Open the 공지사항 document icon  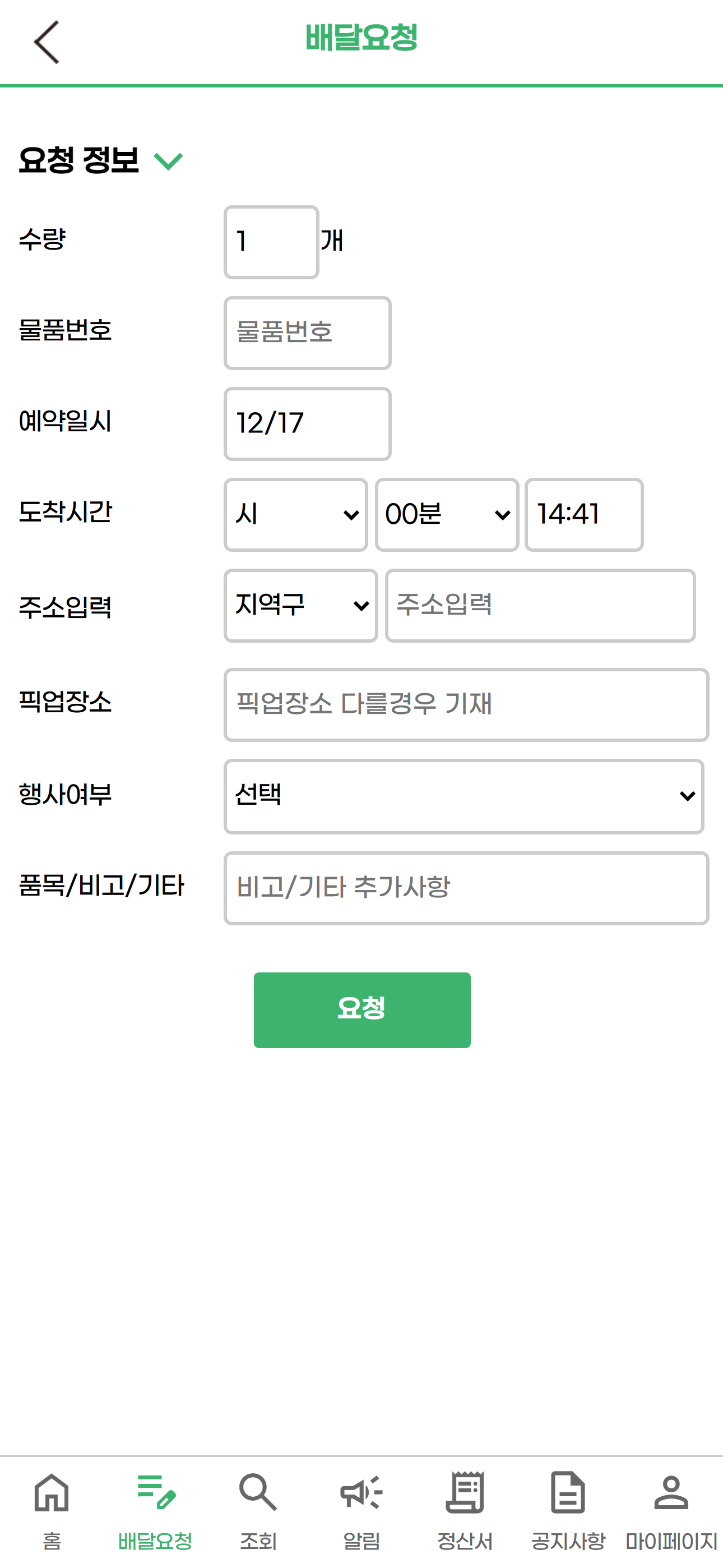(568, 1492)
